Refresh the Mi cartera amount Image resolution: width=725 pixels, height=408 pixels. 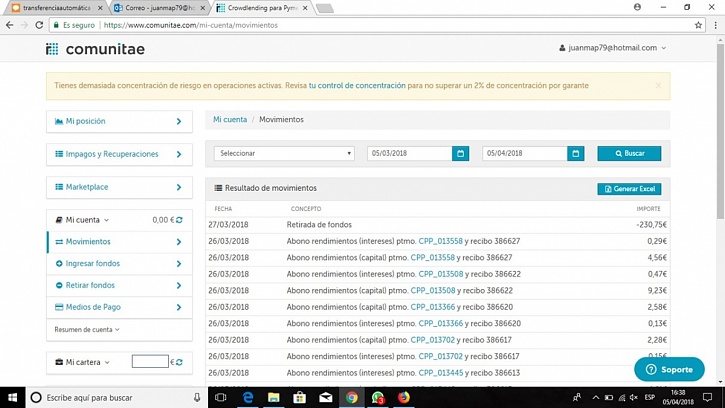pyautogui.click(x=180, y=362)
